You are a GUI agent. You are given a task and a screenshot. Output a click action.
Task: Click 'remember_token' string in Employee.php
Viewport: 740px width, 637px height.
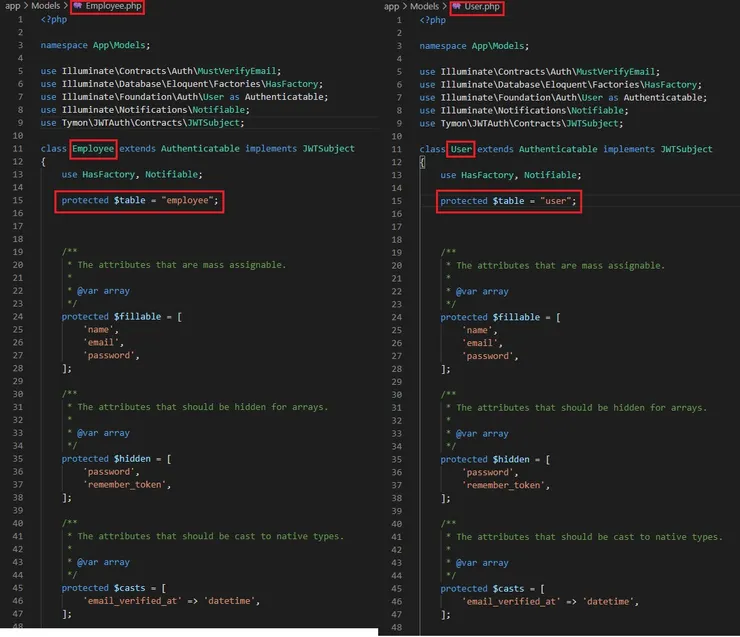(x=125, y=485)
